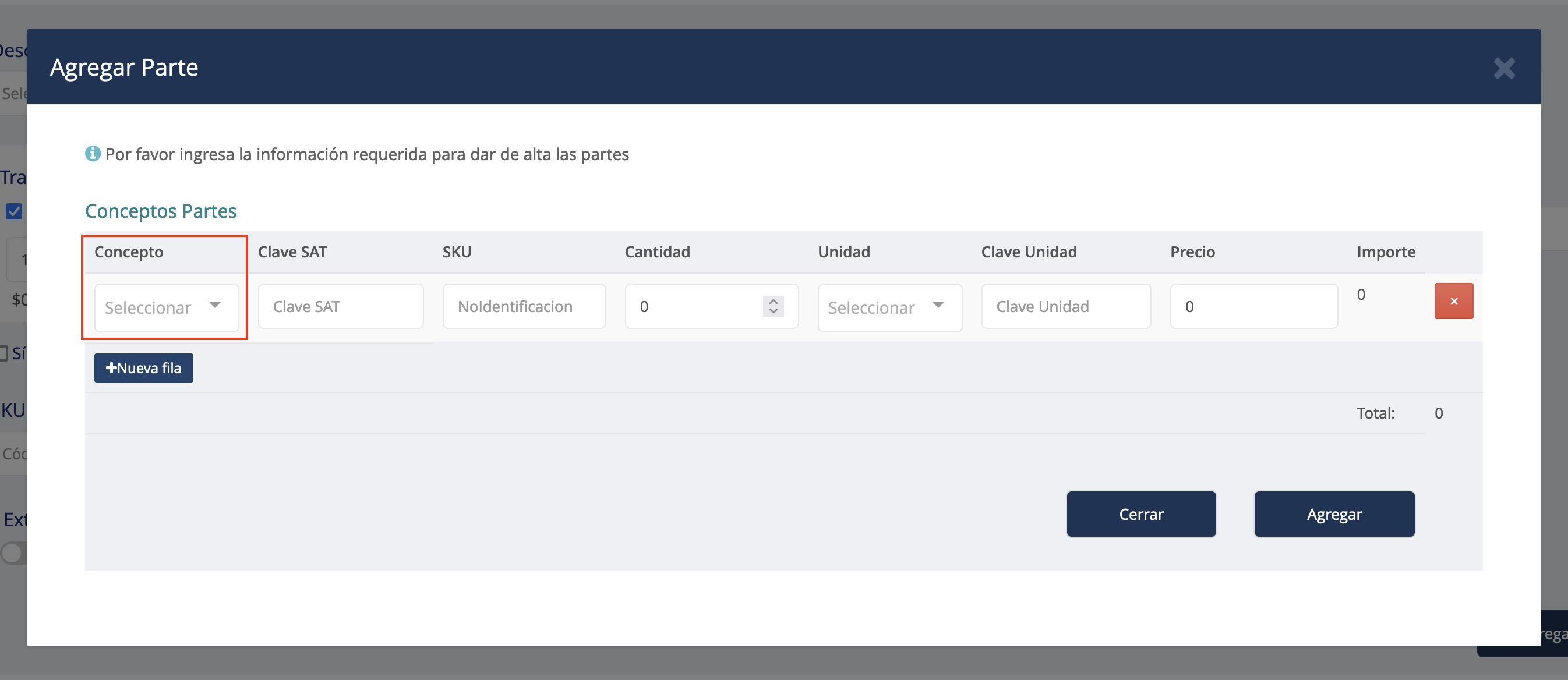
Task: Click the Cerrar button
Action: [x=1141, y=514]
